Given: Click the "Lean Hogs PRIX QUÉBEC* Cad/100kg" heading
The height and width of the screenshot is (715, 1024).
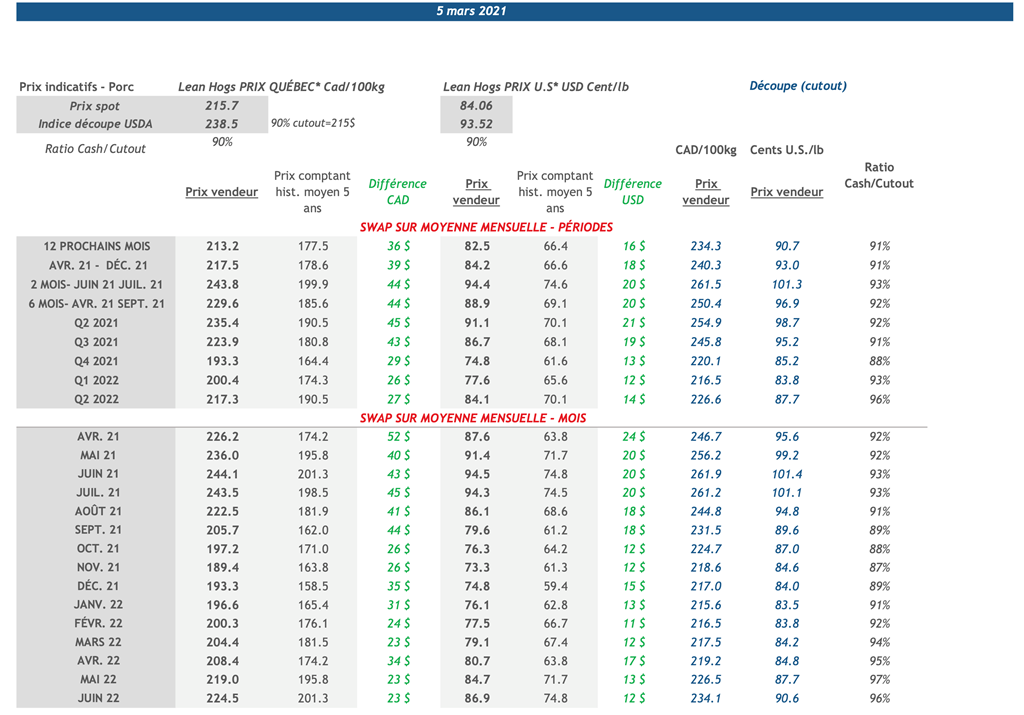Looking at the screenshot, I should click(281, 87).
